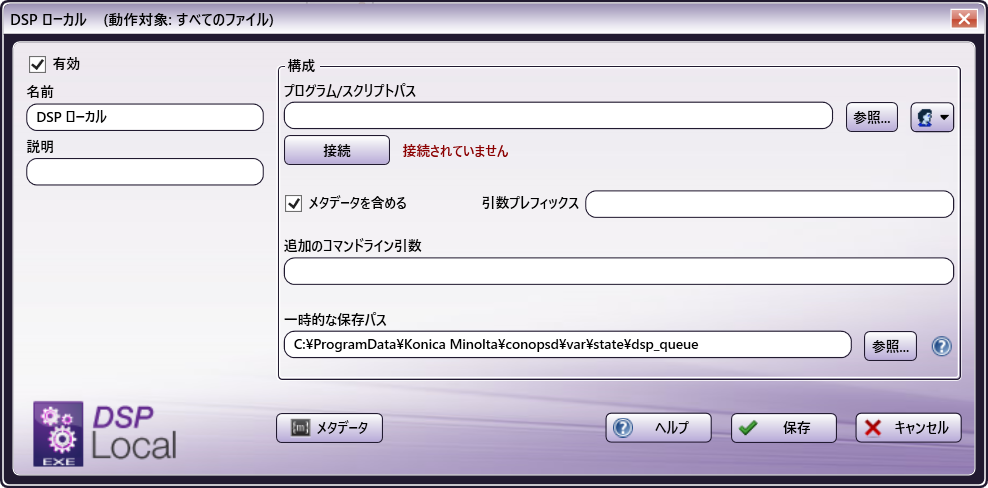988x488 pixels.
Task: Click the blue help icon beside temporary path
Action: (941, 346)
